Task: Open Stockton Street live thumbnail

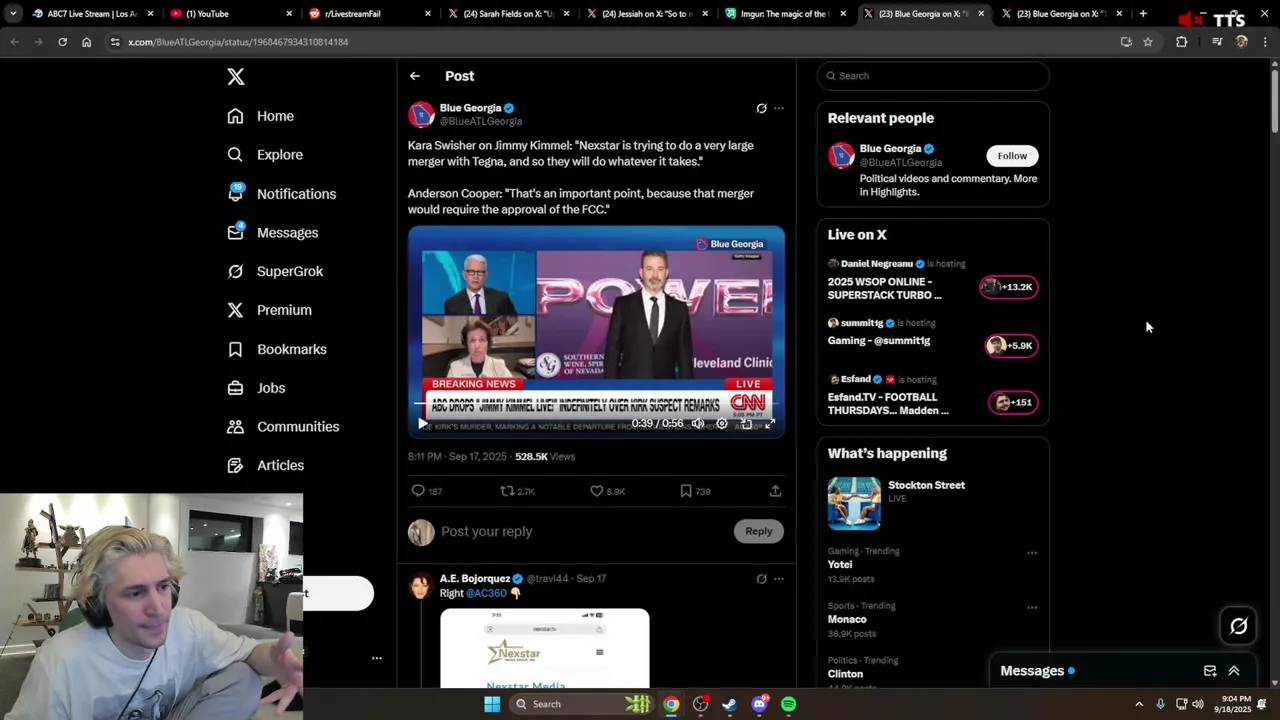Action: click(854, 503)
